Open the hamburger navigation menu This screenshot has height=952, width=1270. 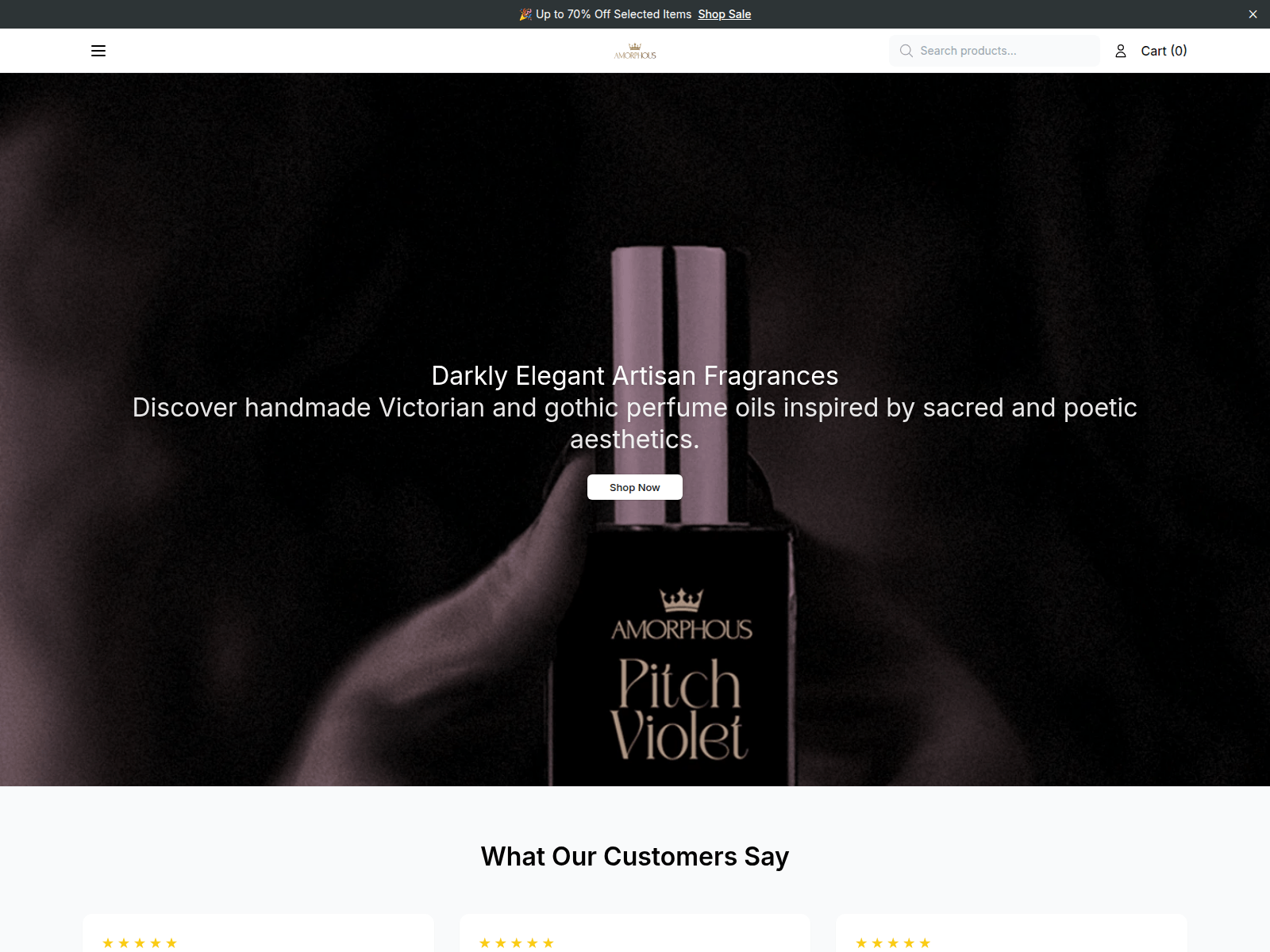(98, 51)
